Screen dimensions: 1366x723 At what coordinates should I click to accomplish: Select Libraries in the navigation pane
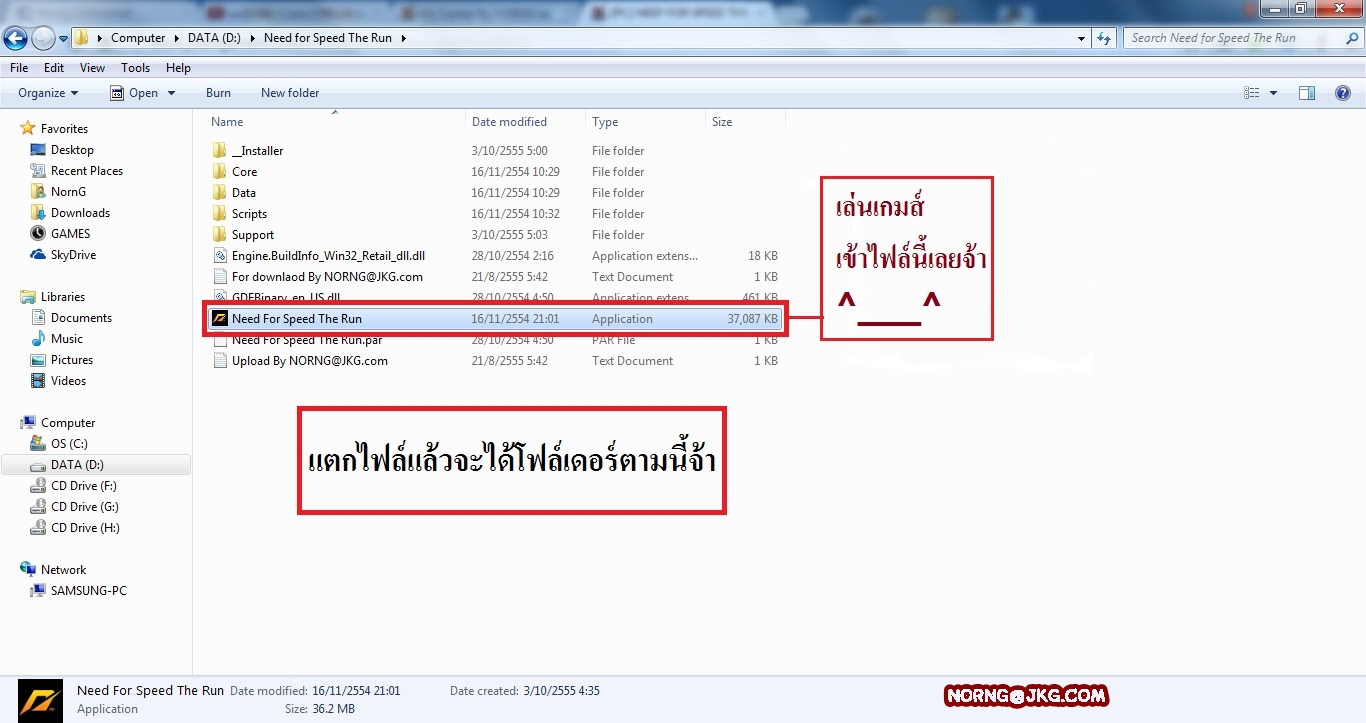63,297
